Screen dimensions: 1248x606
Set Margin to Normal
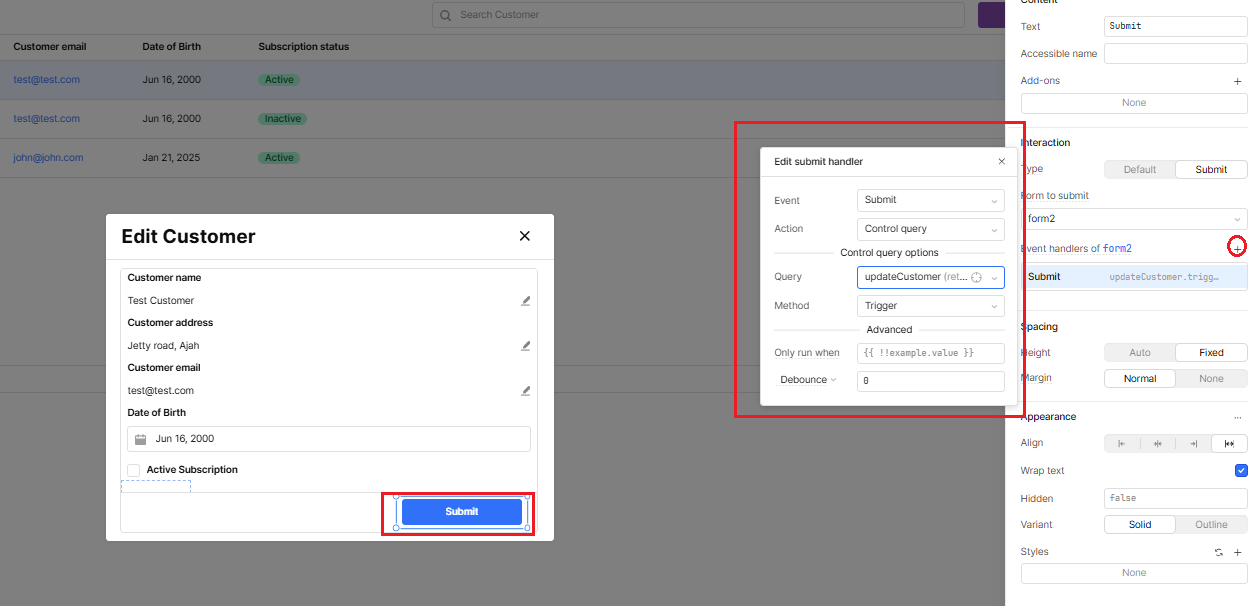[1140, 379]
